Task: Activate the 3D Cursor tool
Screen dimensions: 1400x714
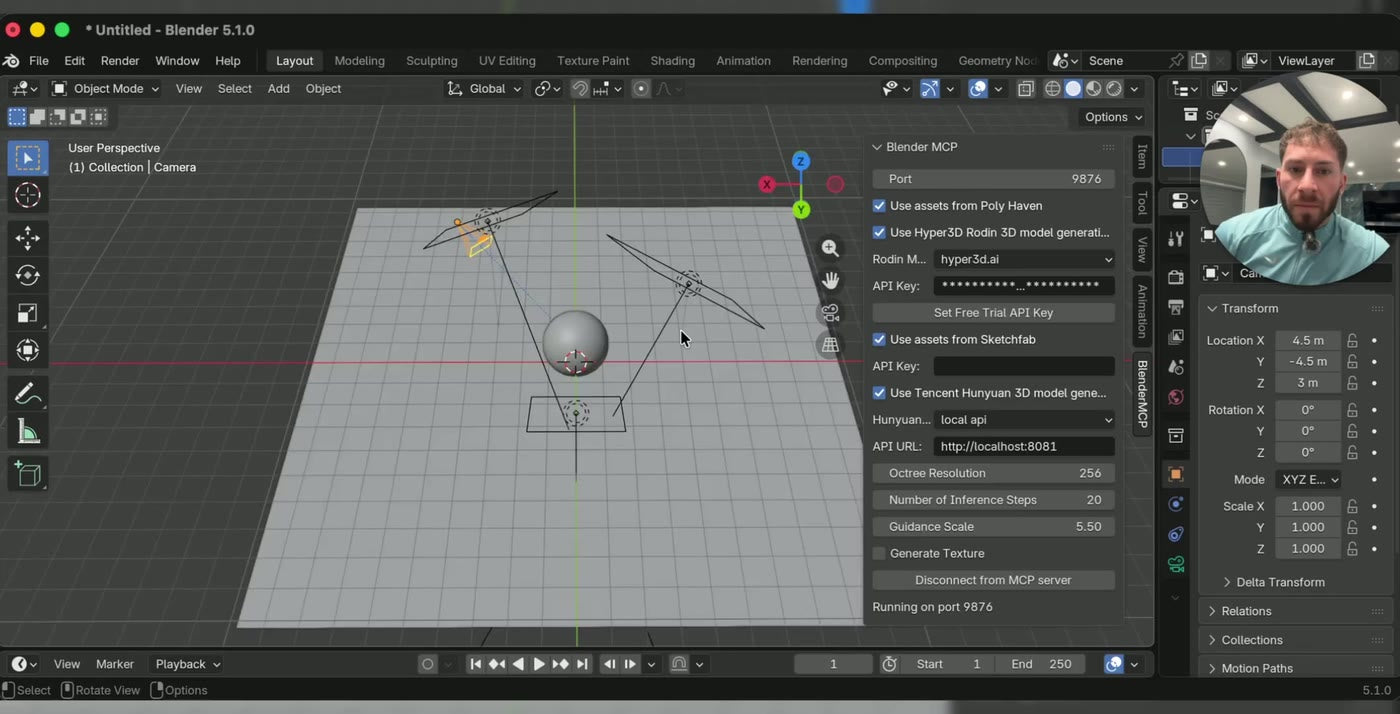Action: point(28,195)
